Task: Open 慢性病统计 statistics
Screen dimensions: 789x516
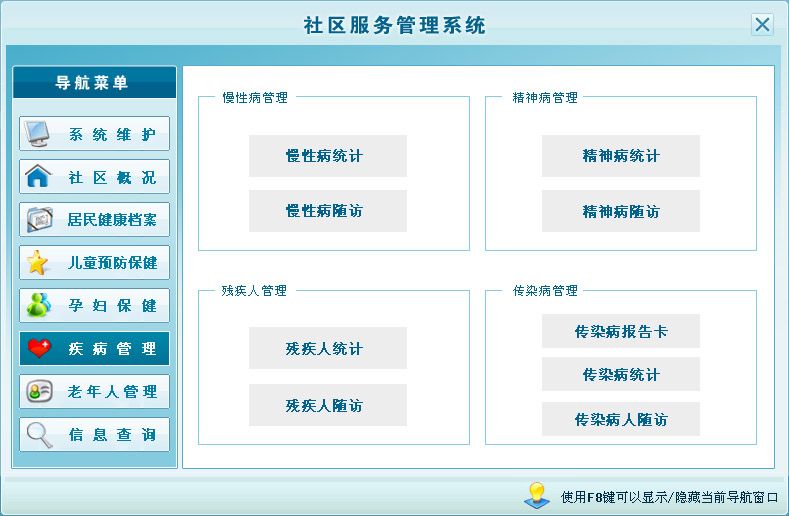Action: pos(328,156)
